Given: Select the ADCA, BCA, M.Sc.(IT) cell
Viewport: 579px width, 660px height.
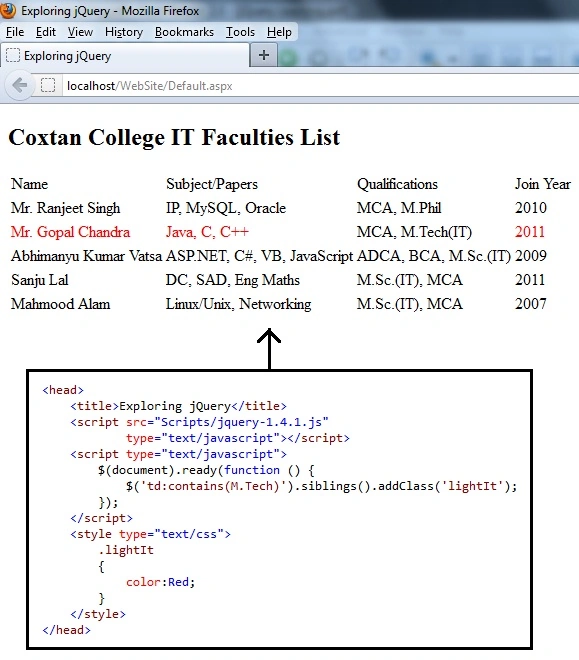Looking at the screenshot, I should pos(434,256).
